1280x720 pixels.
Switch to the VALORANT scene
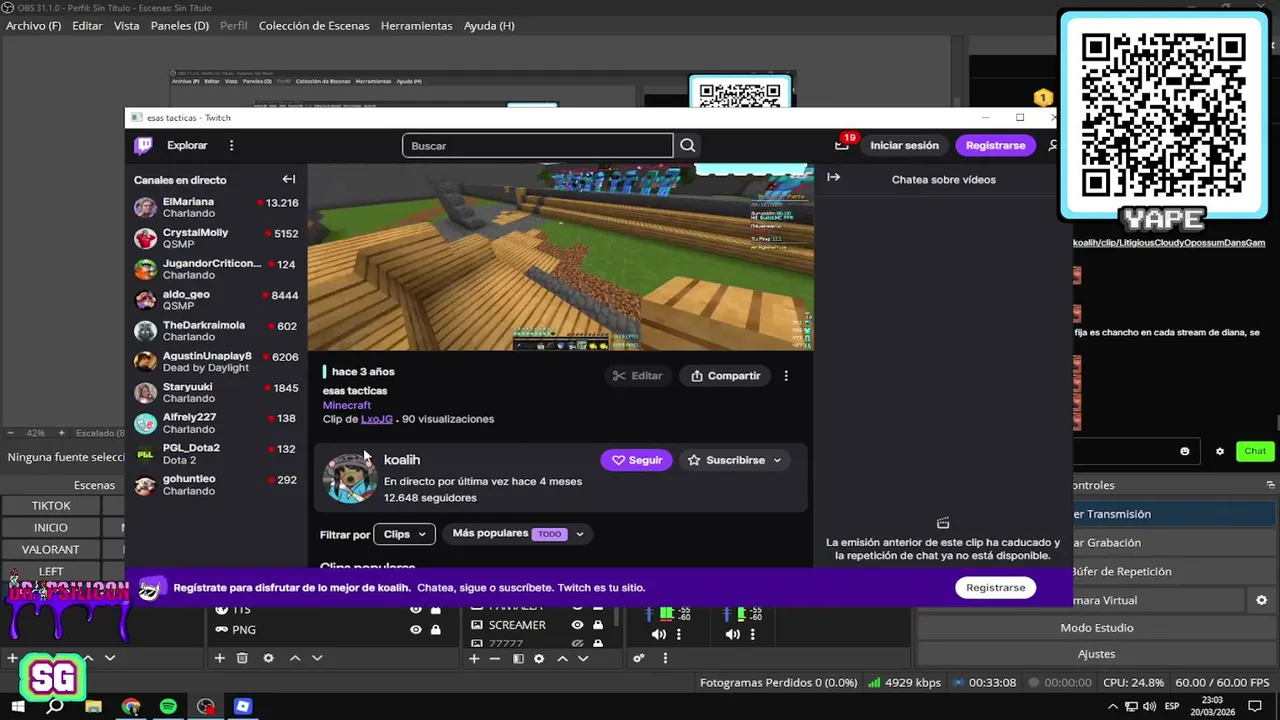pyautogui.click(x=50, y=549)
